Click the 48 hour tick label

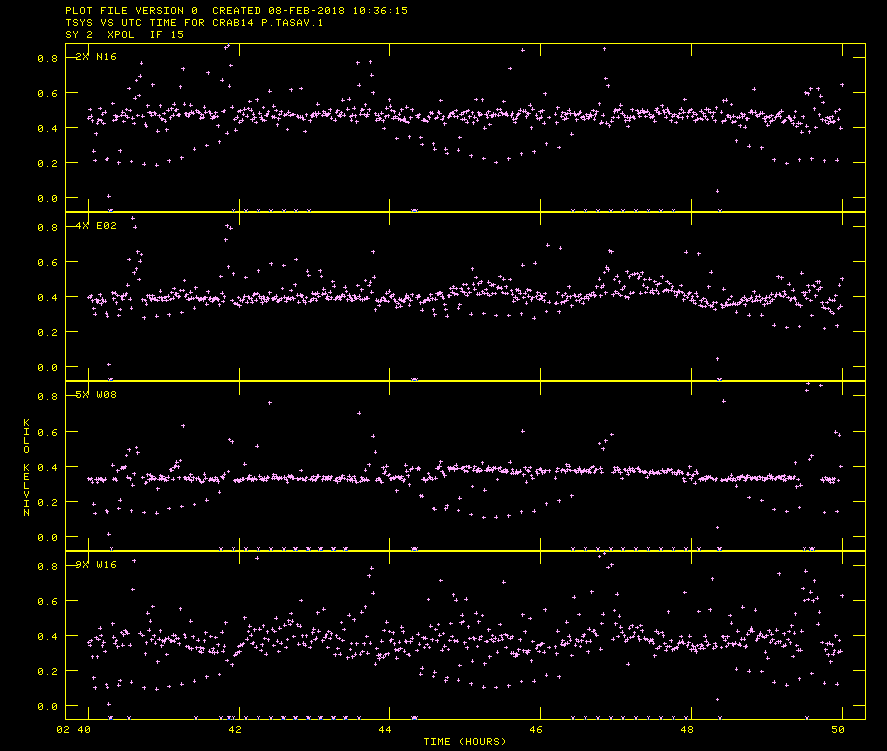coord(691,731)
